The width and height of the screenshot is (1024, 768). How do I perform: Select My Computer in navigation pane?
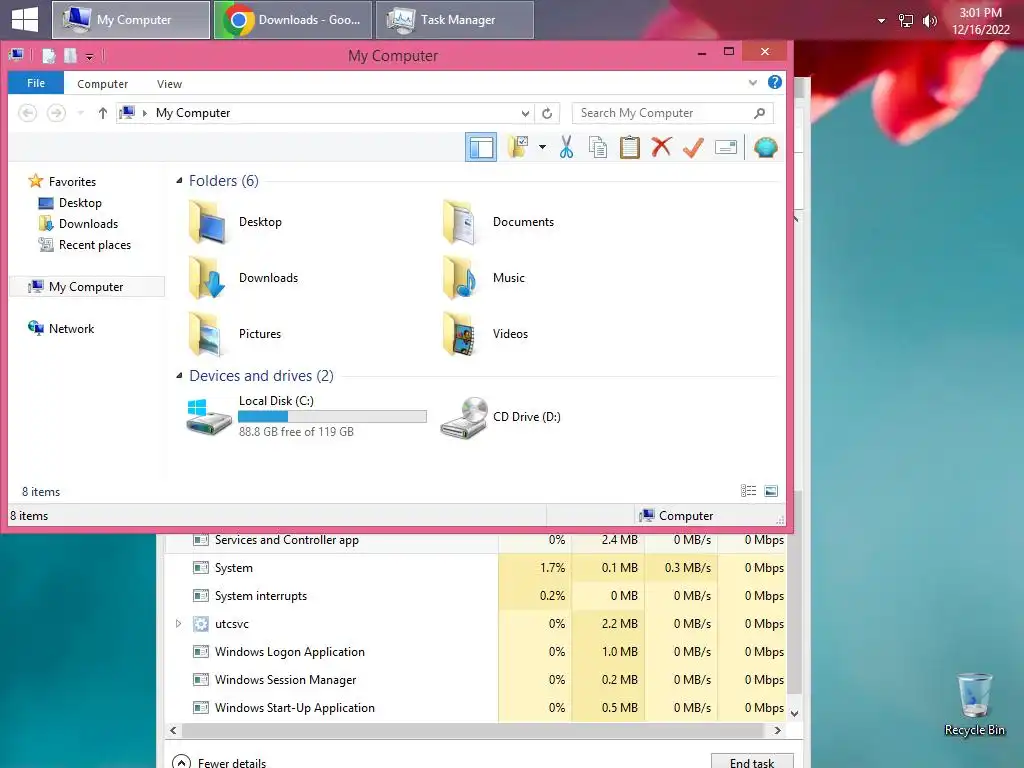(x=87, y=287)
